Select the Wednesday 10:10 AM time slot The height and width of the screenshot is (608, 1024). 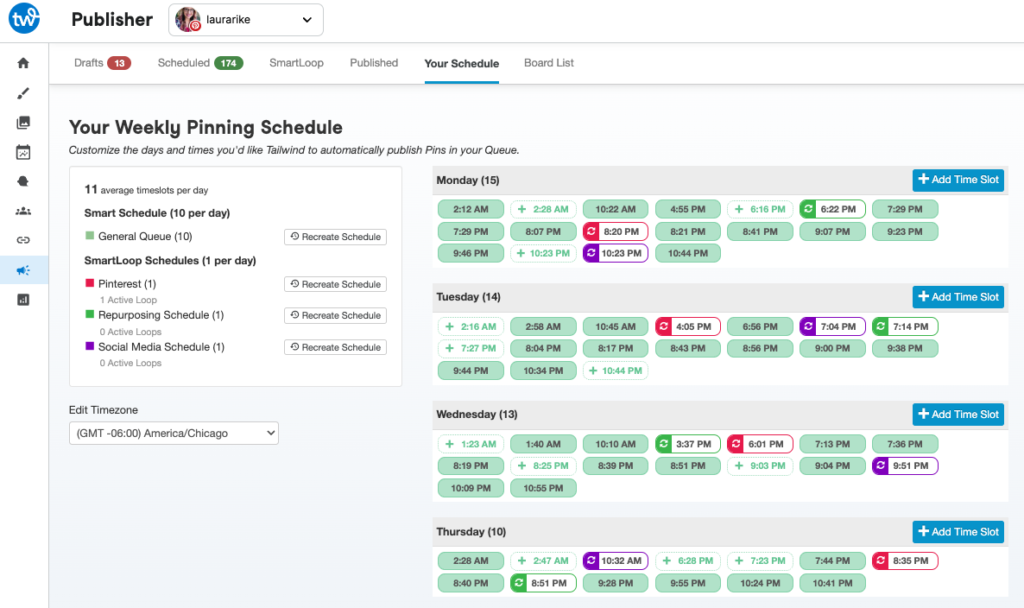(x=615, y=444)
